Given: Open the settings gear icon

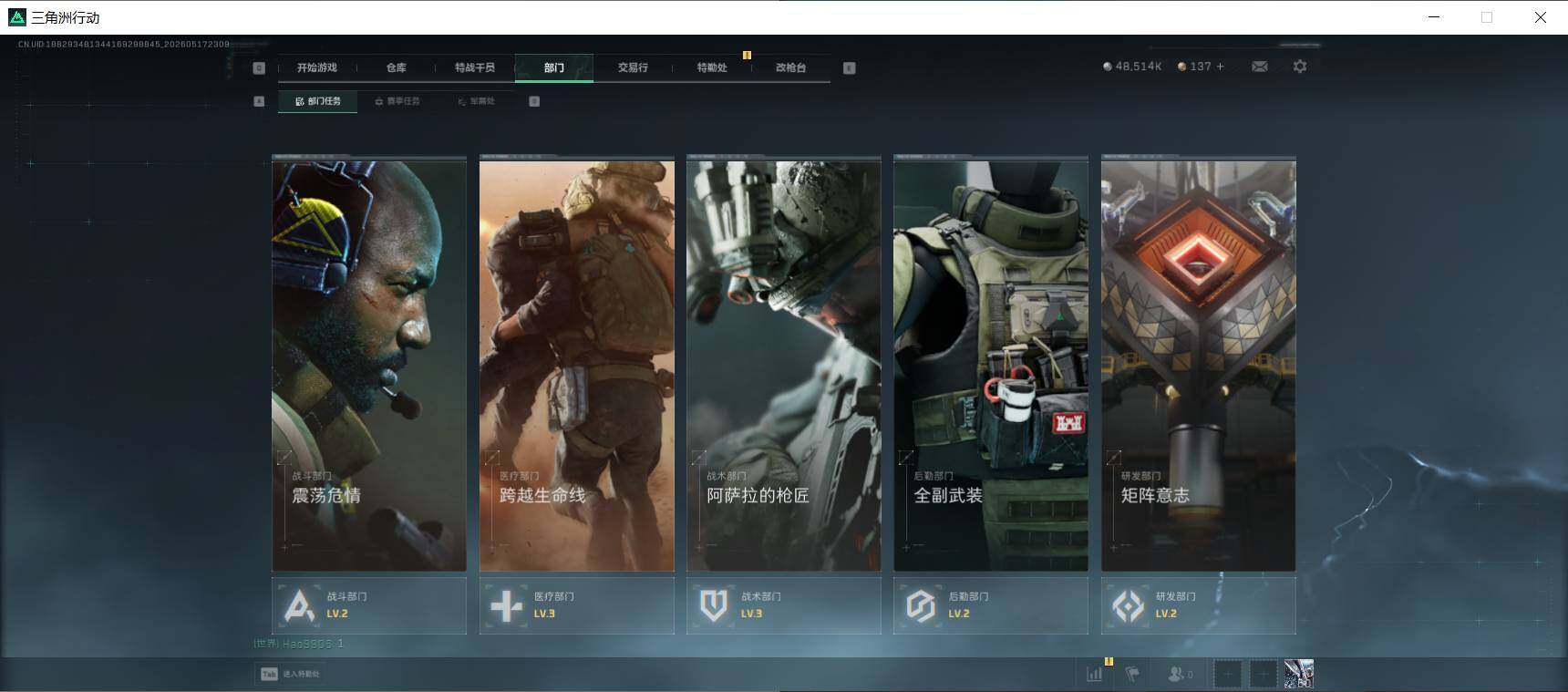Looking at the screenshot, I should point(1300,67).
